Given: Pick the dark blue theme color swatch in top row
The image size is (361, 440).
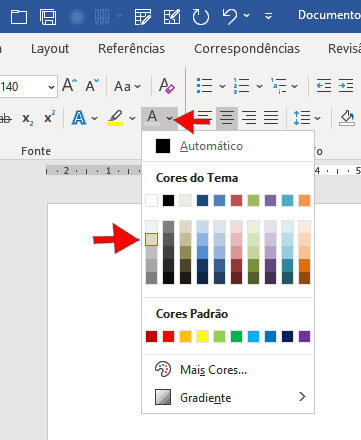Looking at the screenshot, I should [x=202, y=201].
